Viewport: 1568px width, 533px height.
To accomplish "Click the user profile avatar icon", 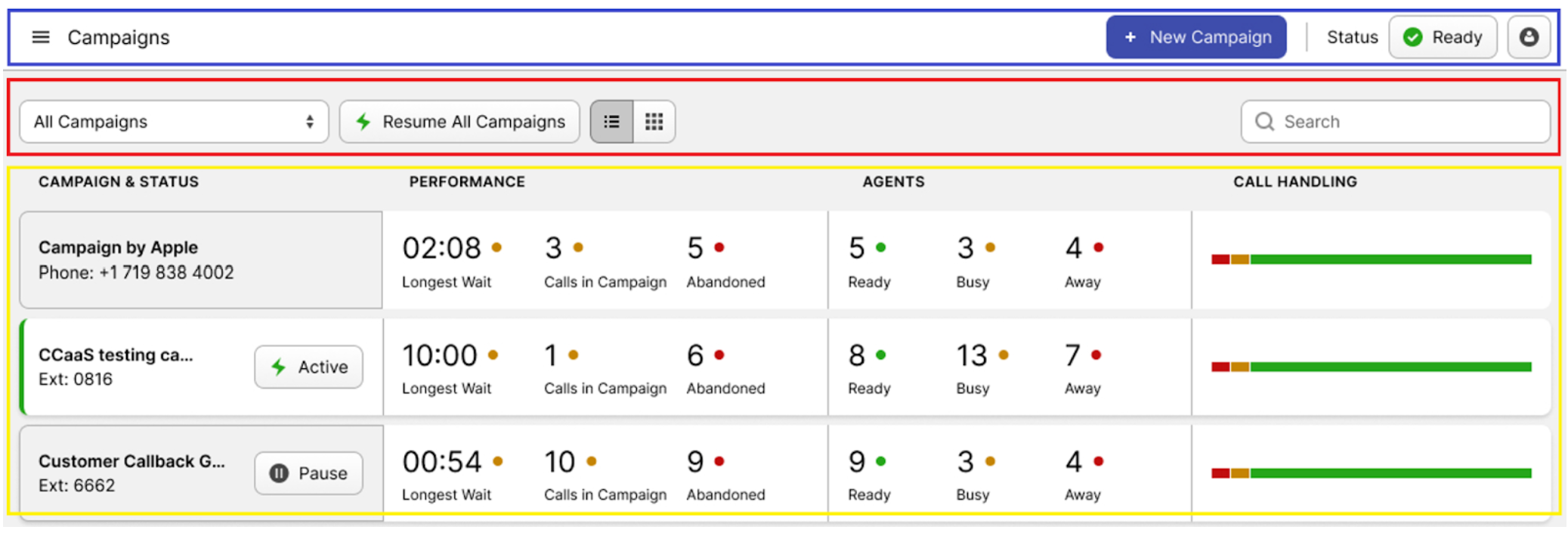I will 1529,37.
